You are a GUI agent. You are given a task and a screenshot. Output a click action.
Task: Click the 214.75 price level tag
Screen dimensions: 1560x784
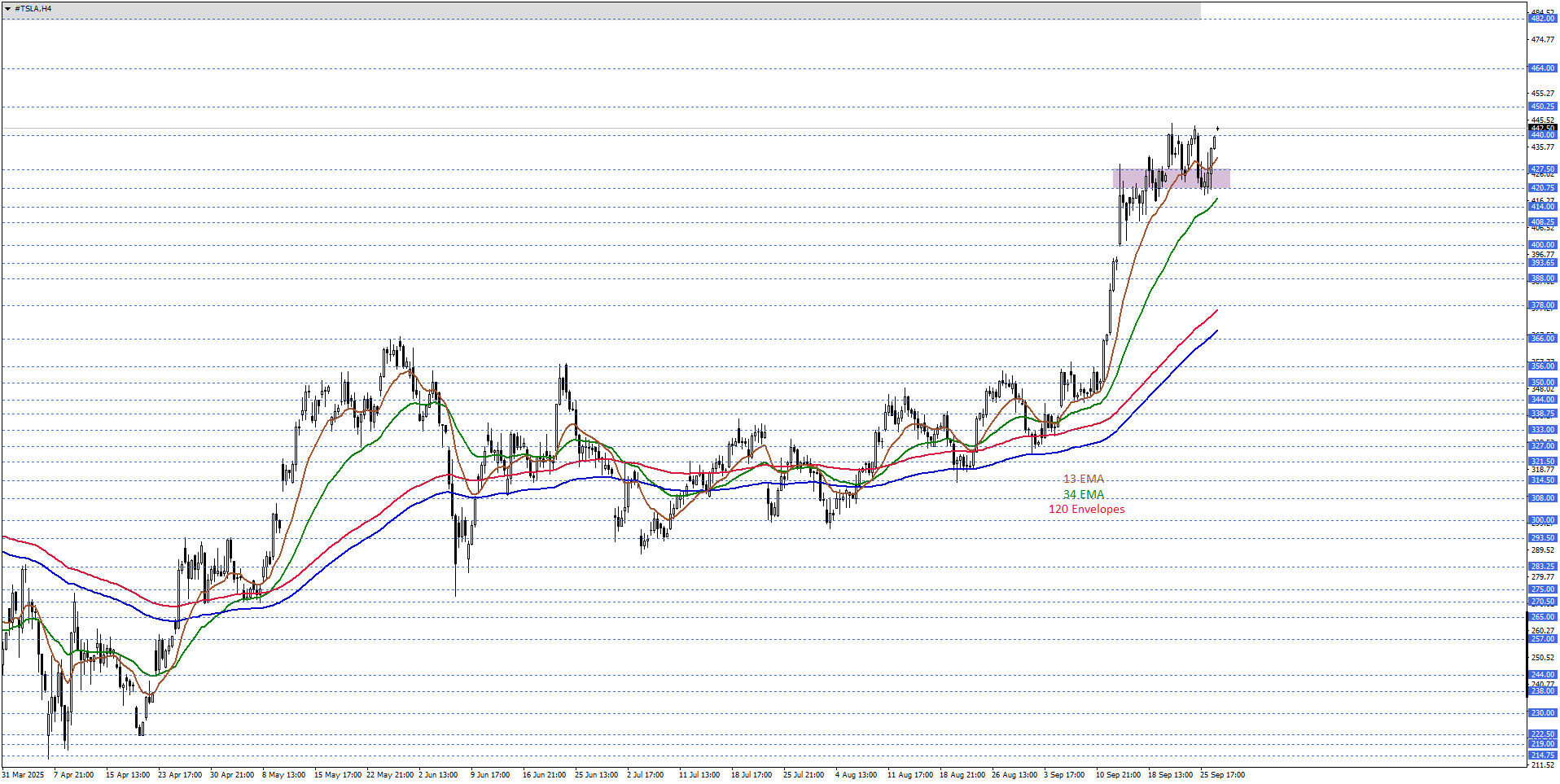1542,756
